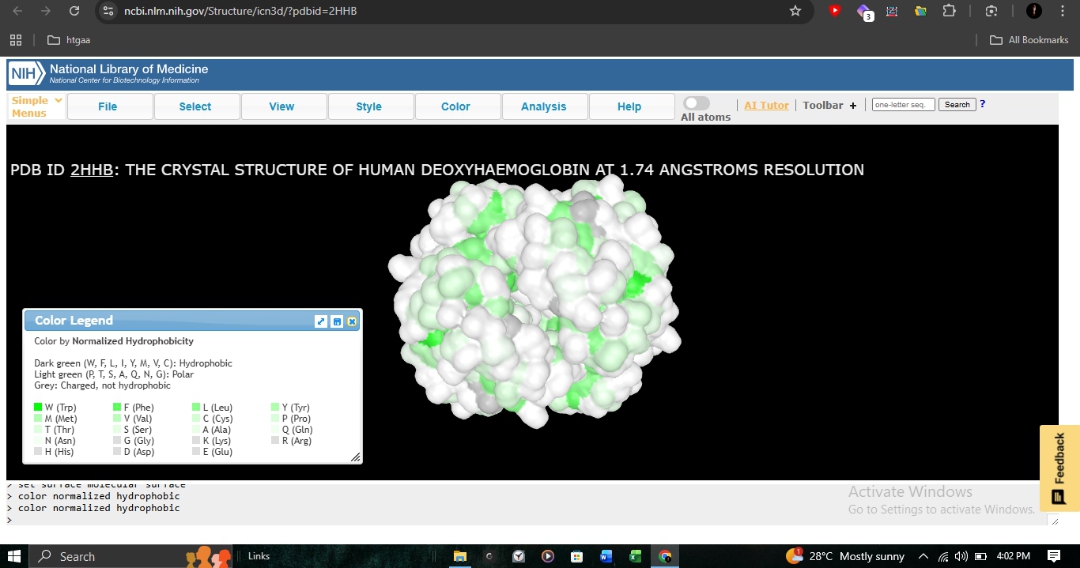Click the Color Legend resize handle corner
The image size is (1080, 568).
point(355,456)
